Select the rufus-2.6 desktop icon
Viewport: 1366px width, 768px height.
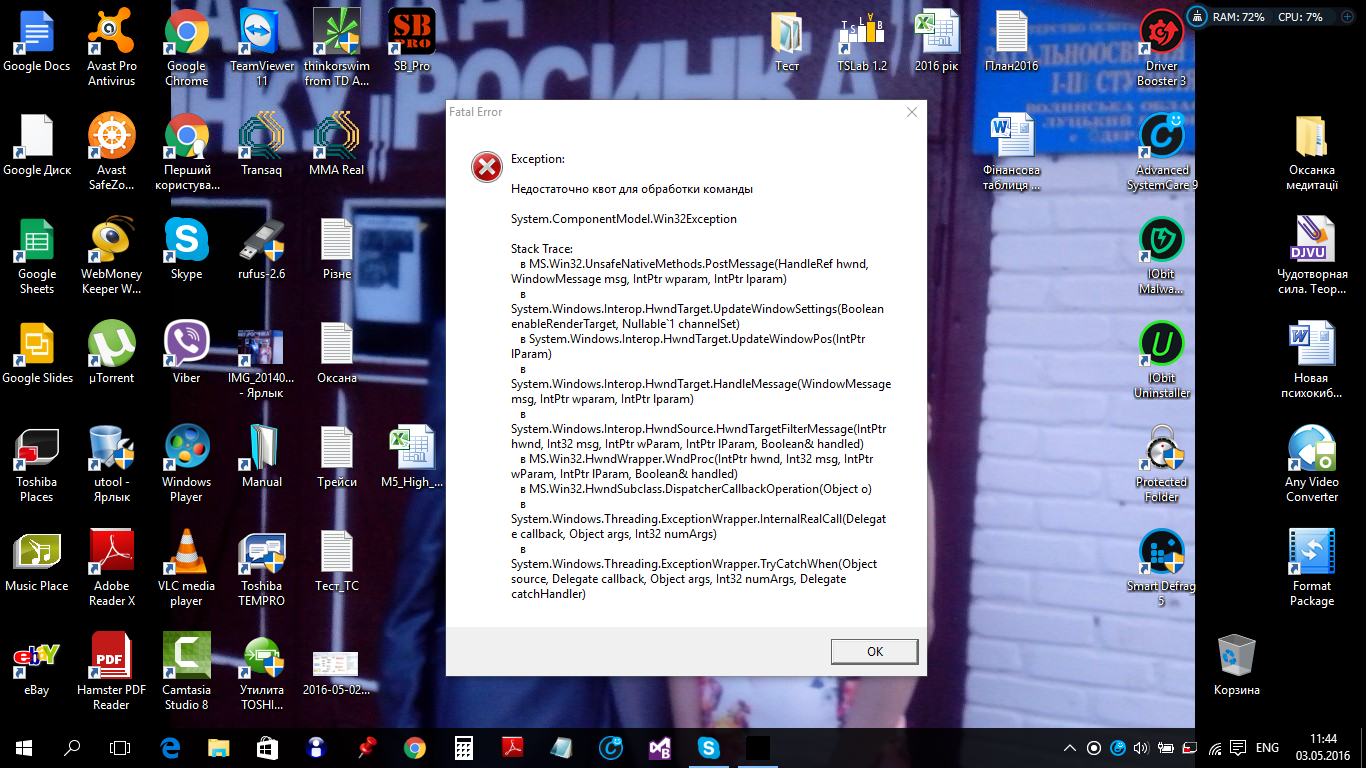[x=262, y=250]
